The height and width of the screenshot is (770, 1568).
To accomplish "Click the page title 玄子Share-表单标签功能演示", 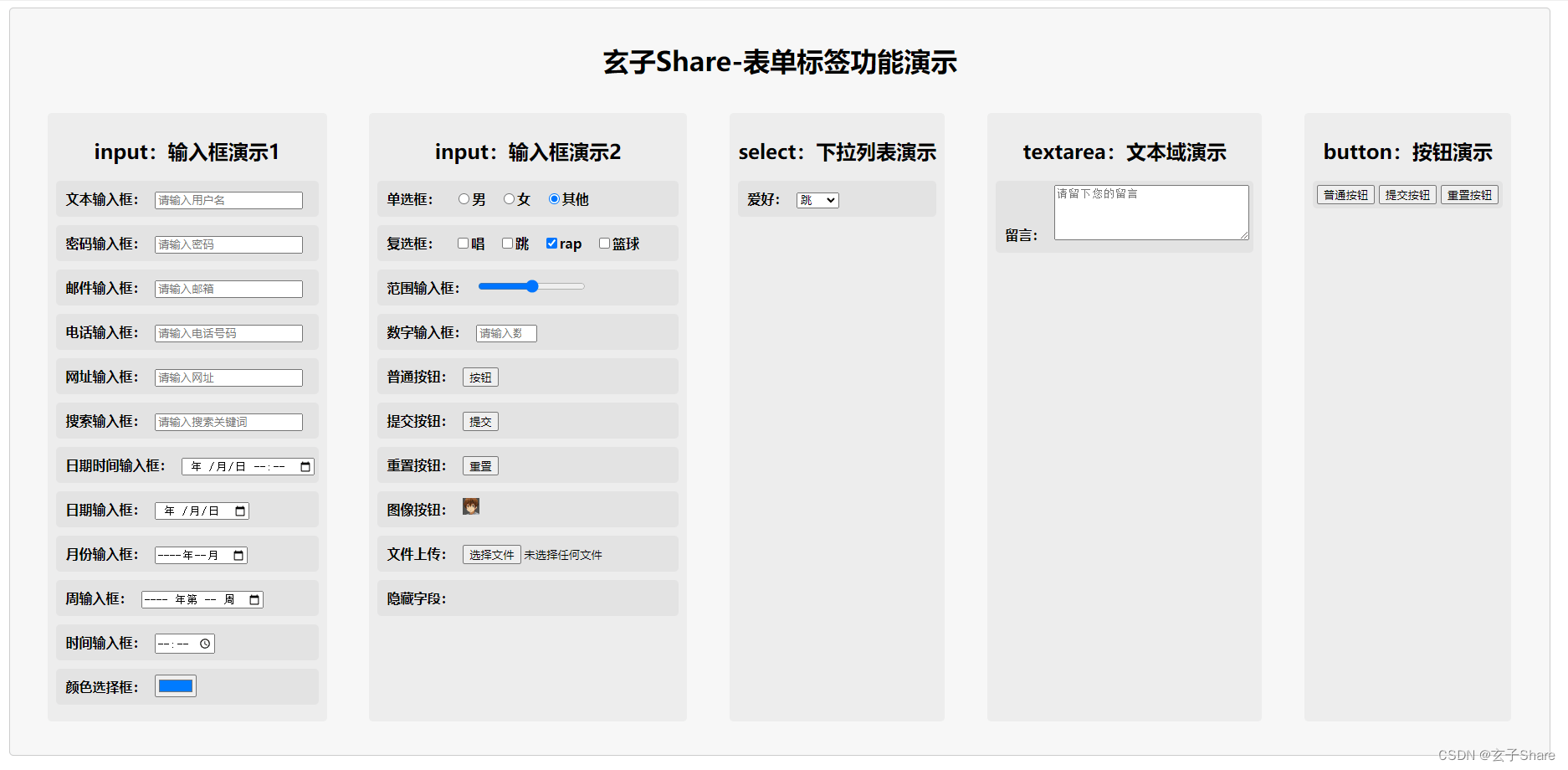I will pos(780,63).
